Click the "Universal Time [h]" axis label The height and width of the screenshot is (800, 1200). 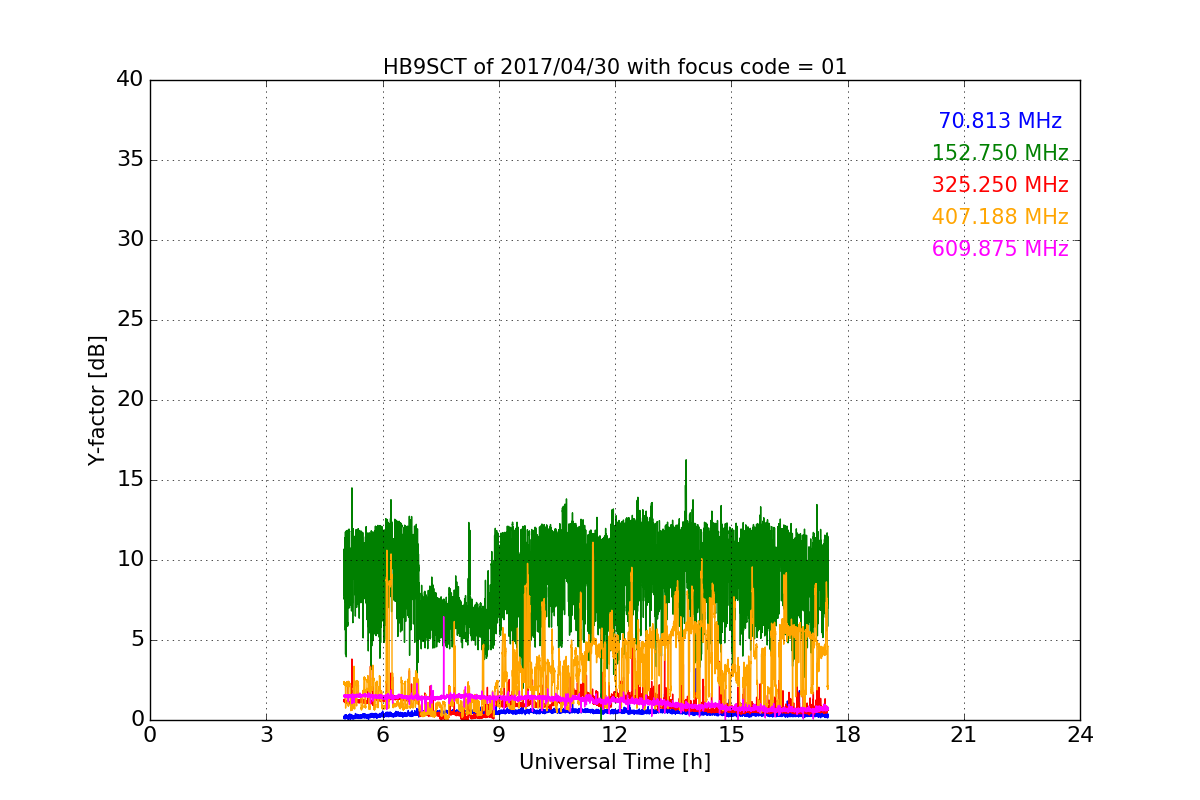click(x=615, y=762)
